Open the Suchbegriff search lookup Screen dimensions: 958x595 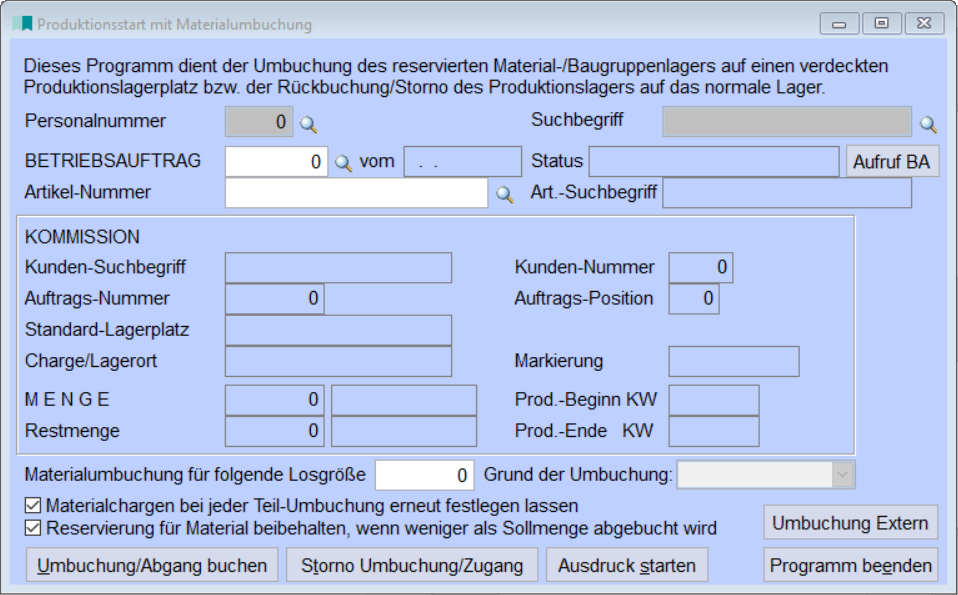pyautogui.click(x=930, y=125)
